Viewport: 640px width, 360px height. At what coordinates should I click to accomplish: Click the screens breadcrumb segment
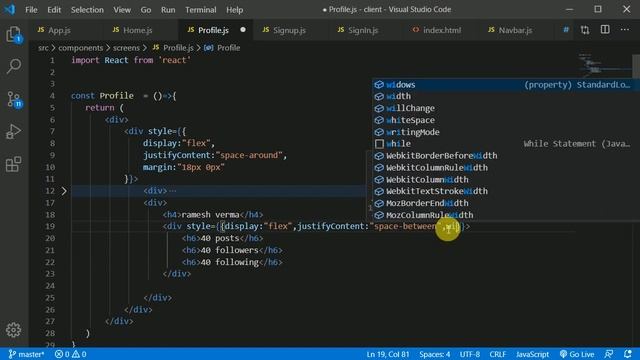tap(126, 48)
